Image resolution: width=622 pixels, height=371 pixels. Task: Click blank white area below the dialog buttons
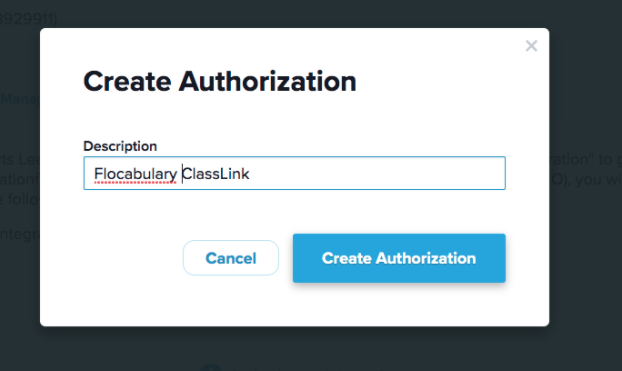click(294, 306)
